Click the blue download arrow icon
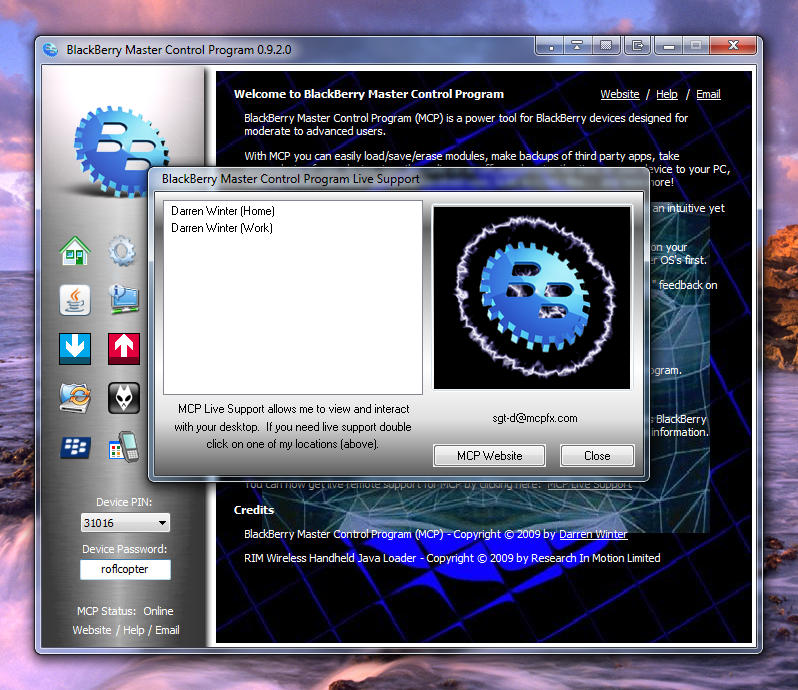 click(x=75, y=348)
